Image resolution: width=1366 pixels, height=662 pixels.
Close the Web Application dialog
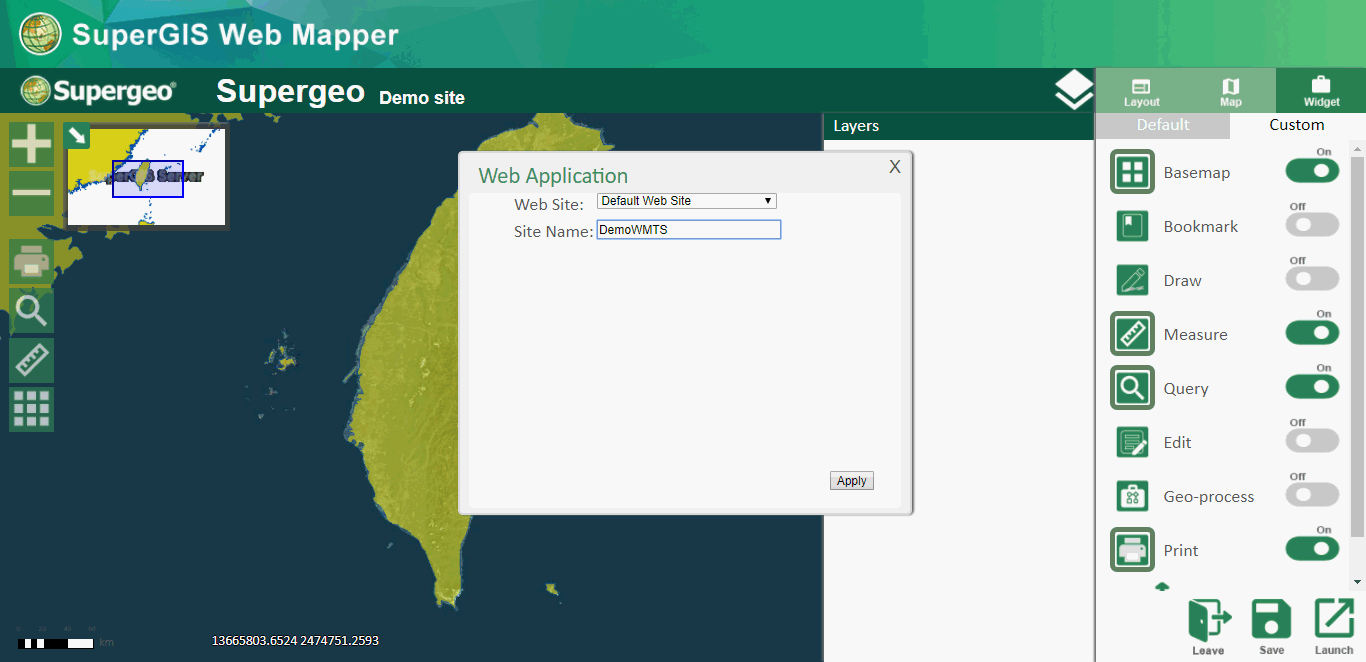click(x=895, y=167)
